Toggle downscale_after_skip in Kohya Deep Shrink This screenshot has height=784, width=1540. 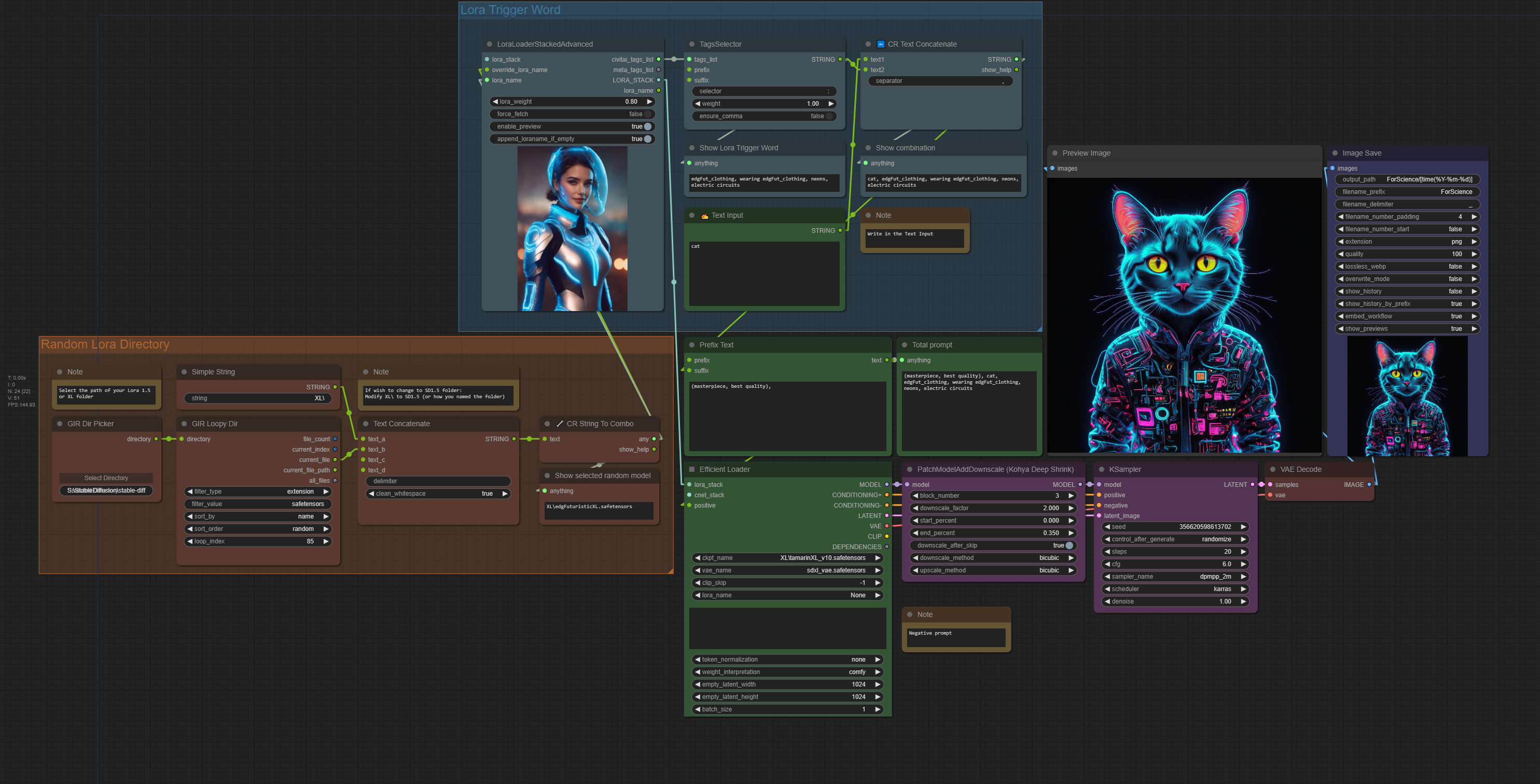click(1069, 545)
